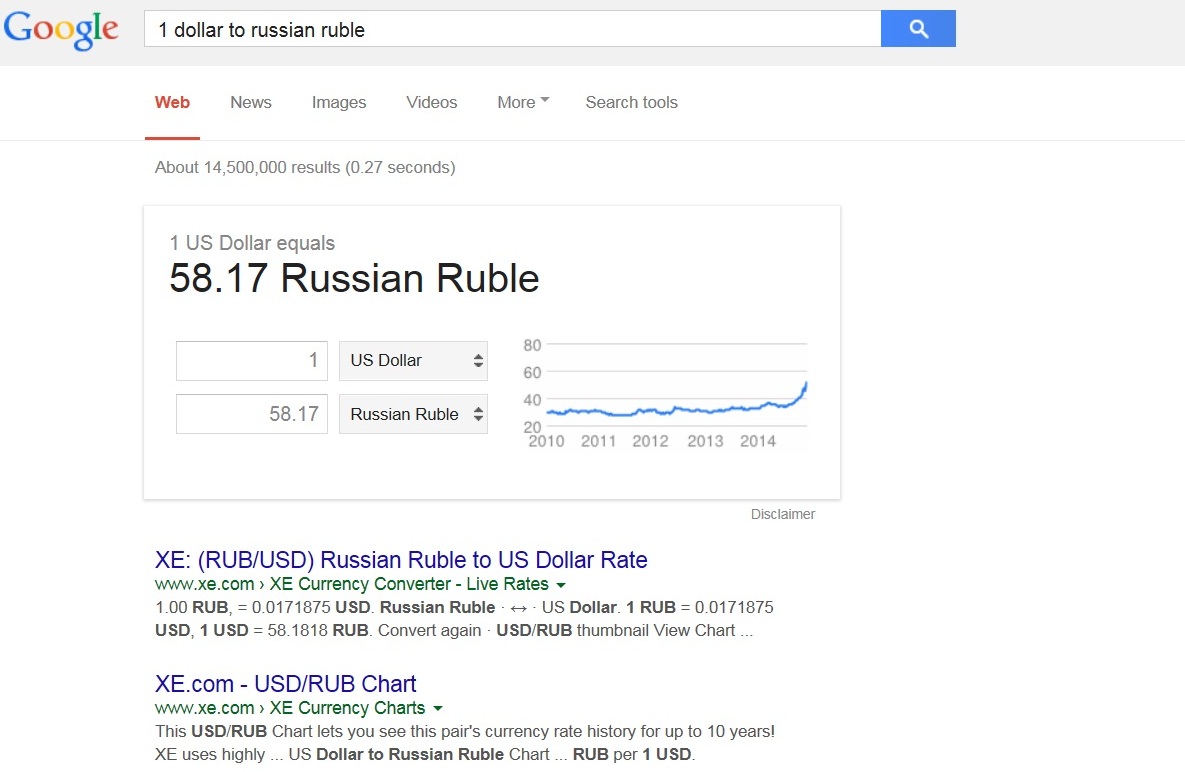This screenshot has height=772, width=1185.
Task: Select the Web tab
Action: point(172,102)
